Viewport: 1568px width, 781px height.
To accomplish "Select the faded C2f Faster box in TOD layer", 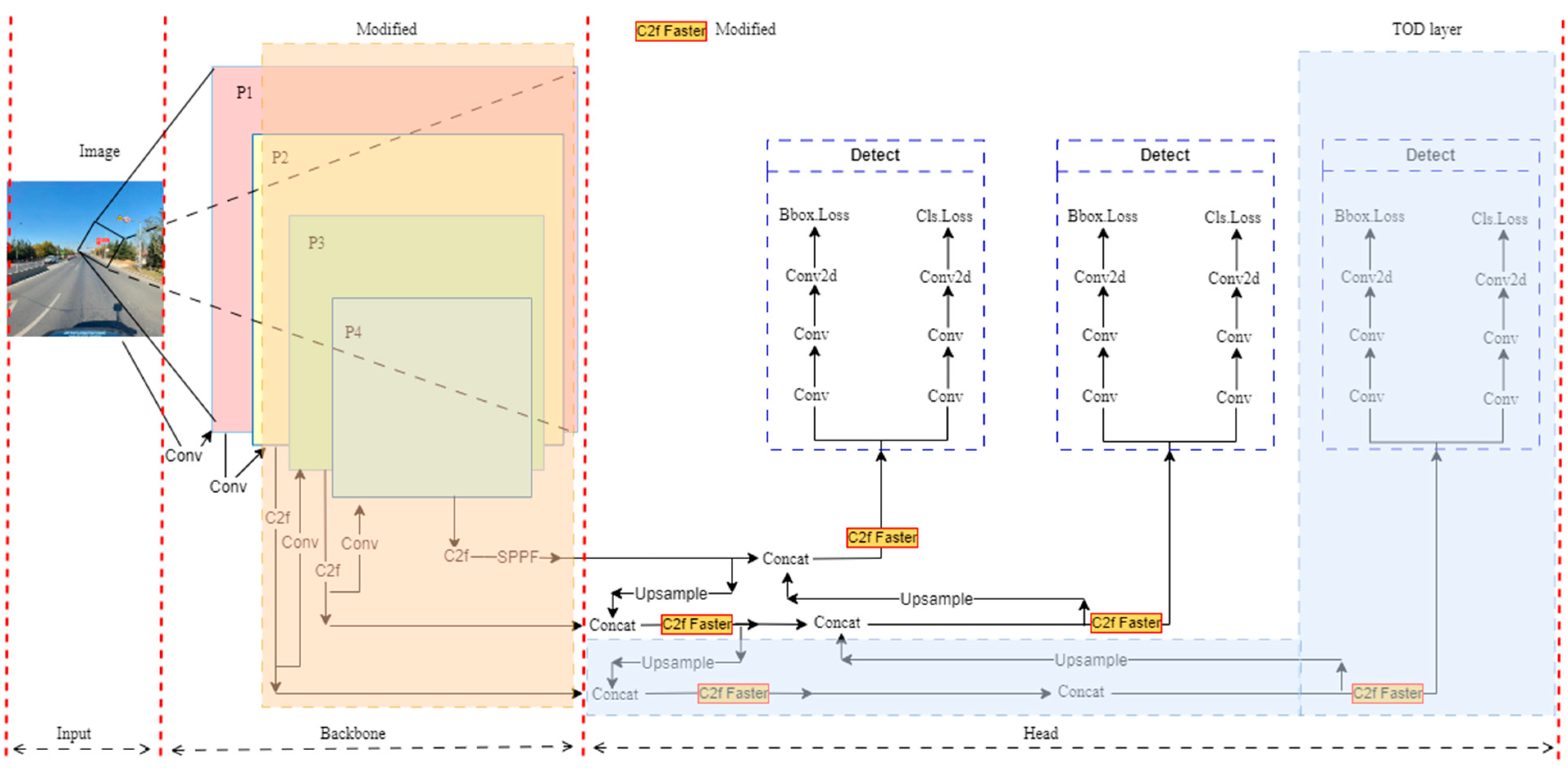I will pos(1387,693).
